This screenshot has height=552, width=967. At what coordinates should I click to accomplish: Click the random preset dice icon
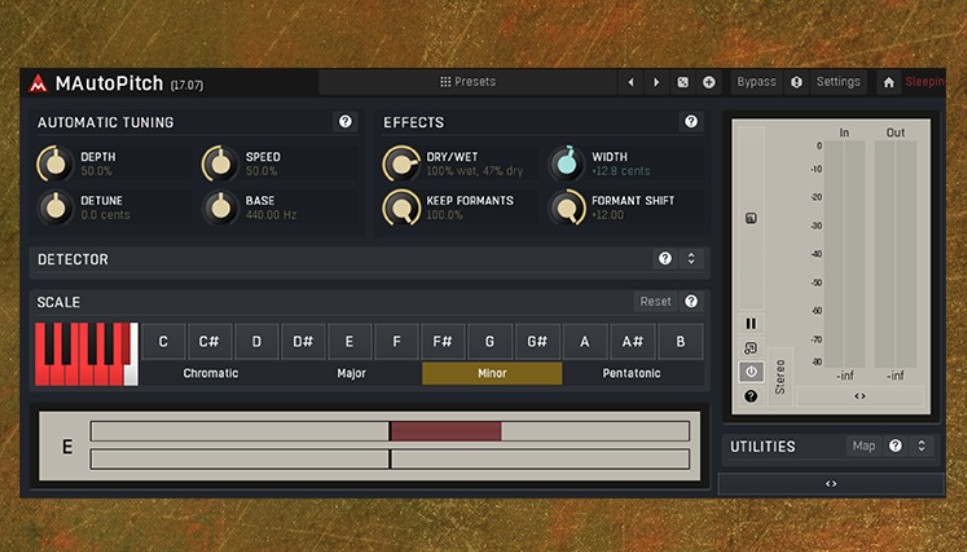pos(683,82)
